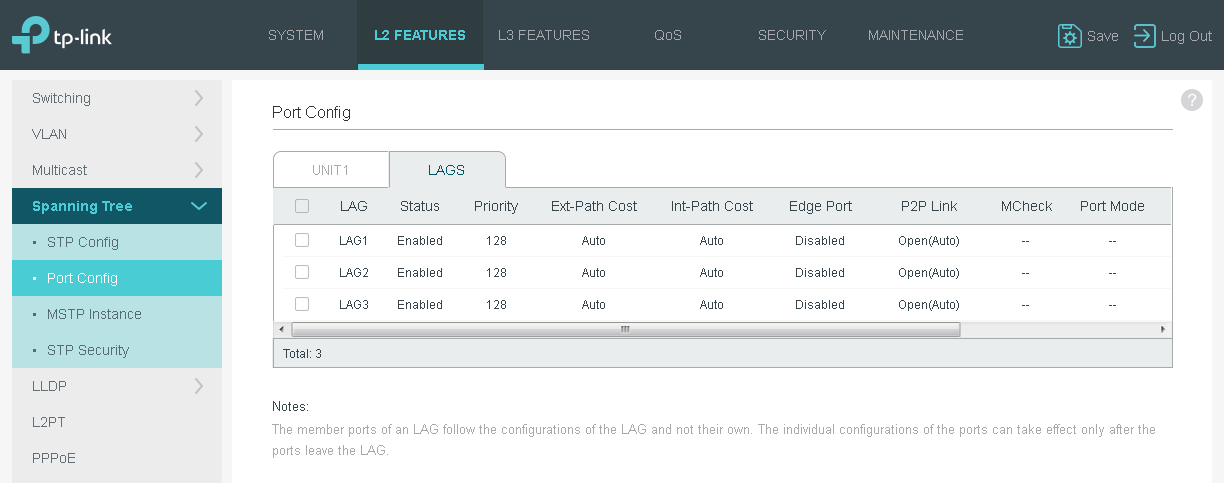Expand the Multicast sidebar section

(117, 170)
